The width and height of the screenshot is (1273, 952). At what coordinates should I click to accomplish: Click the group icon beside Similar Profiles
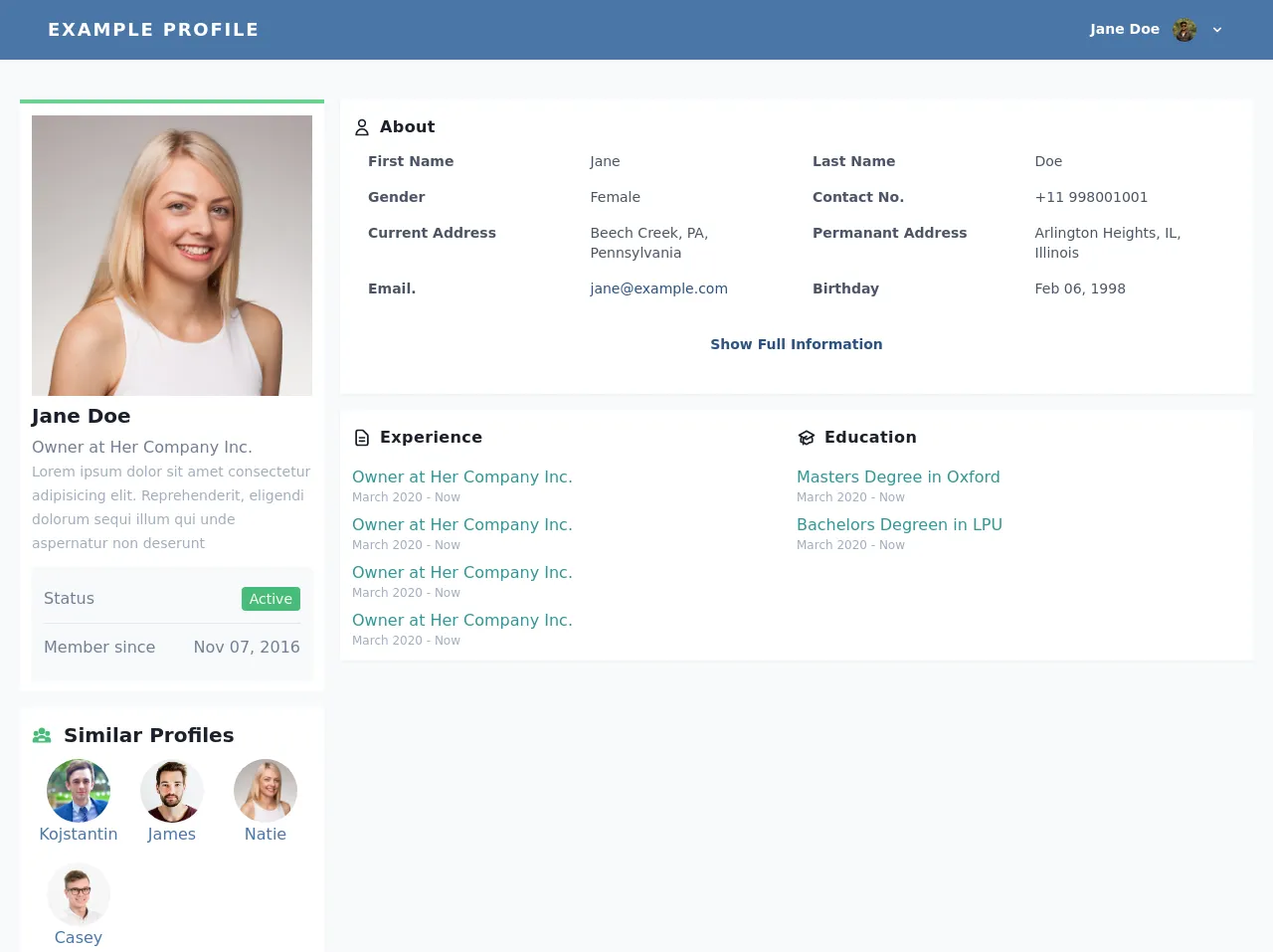42,736
